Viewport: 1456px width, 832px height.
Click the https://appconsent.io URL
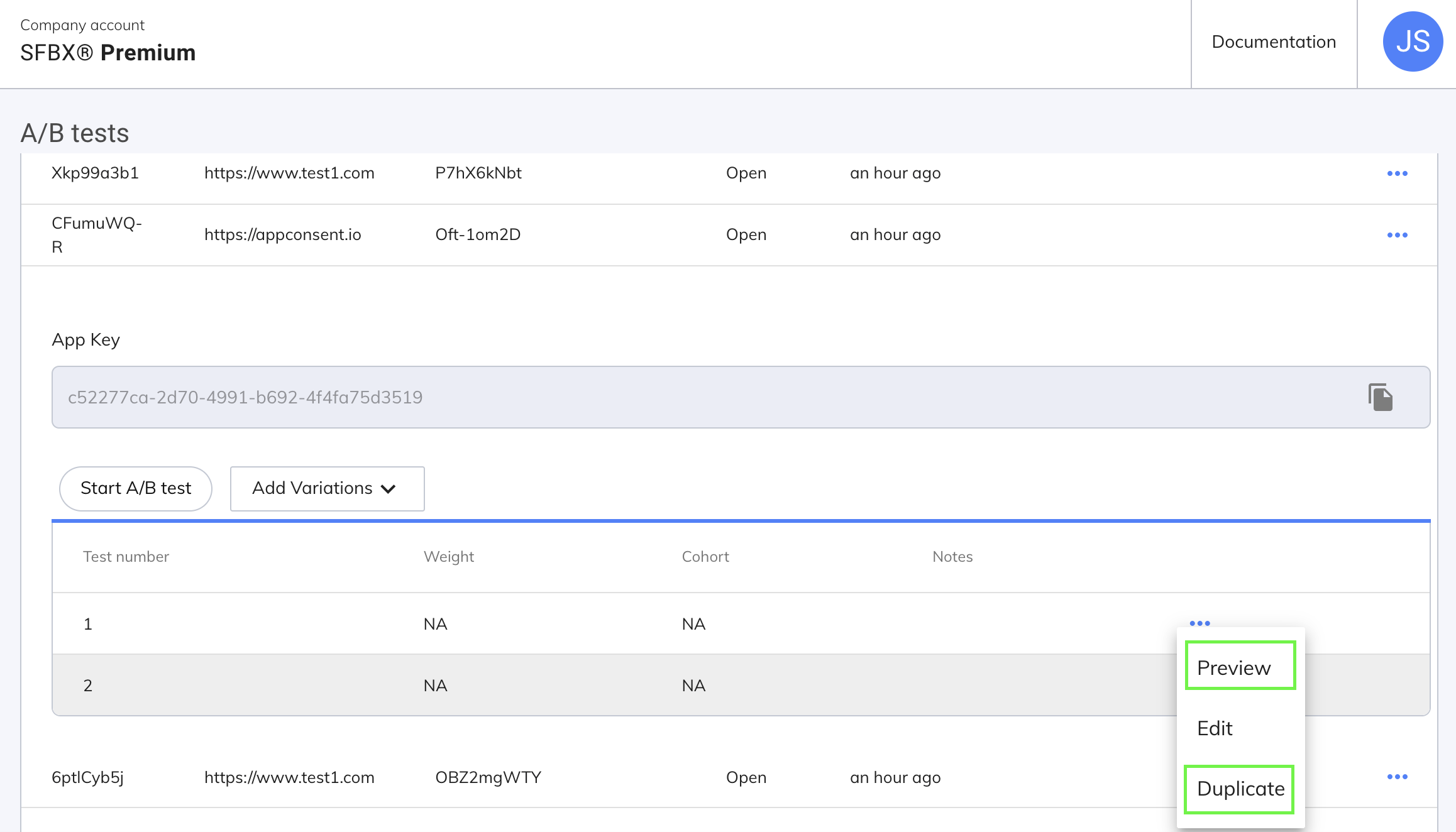282,234
